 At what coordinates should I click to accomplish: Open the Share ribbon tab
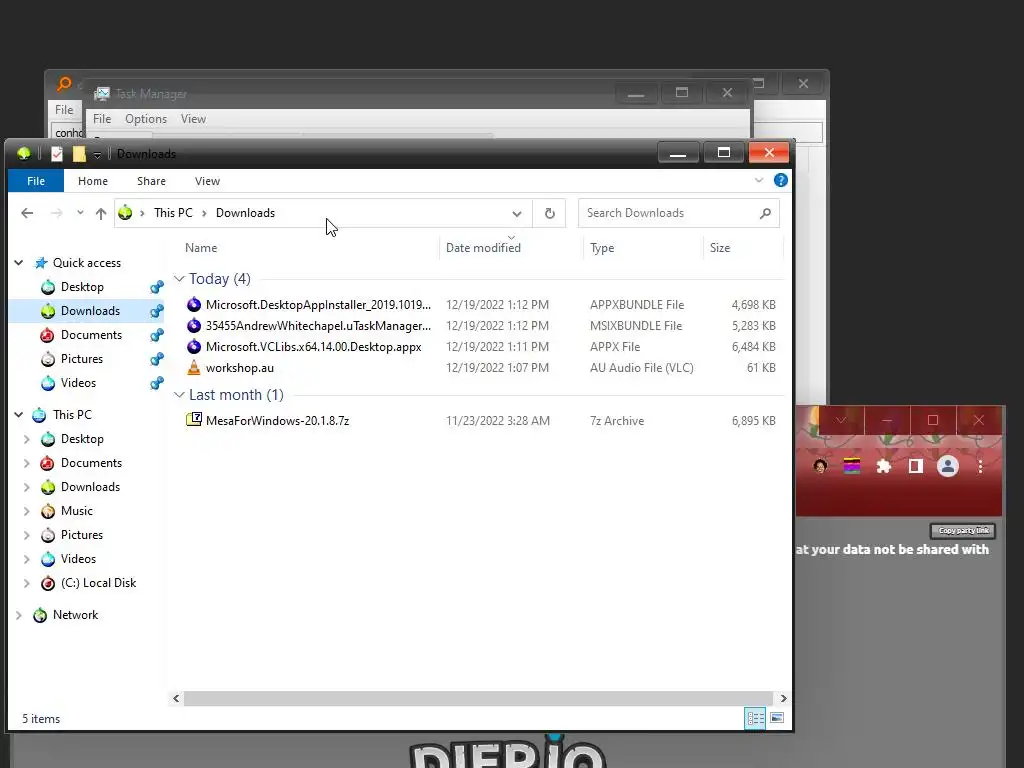(152, 181)
